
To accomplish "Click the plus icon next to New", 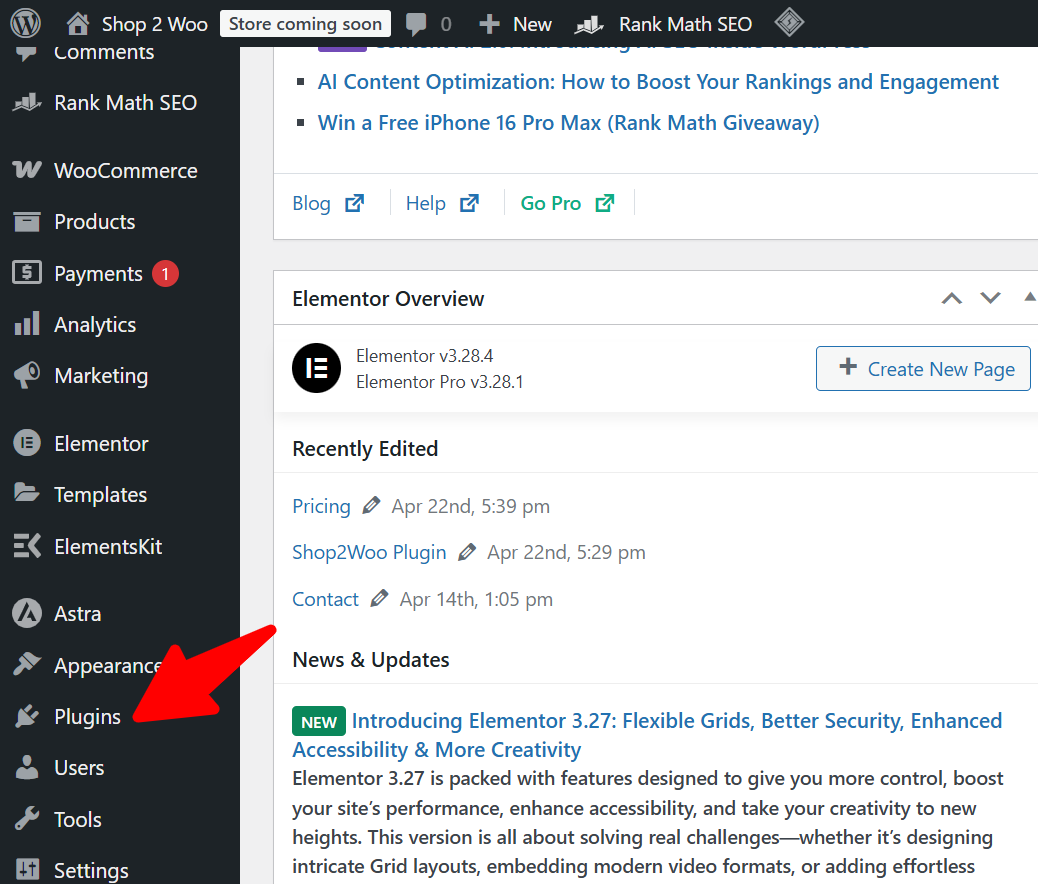I will 489,25.
